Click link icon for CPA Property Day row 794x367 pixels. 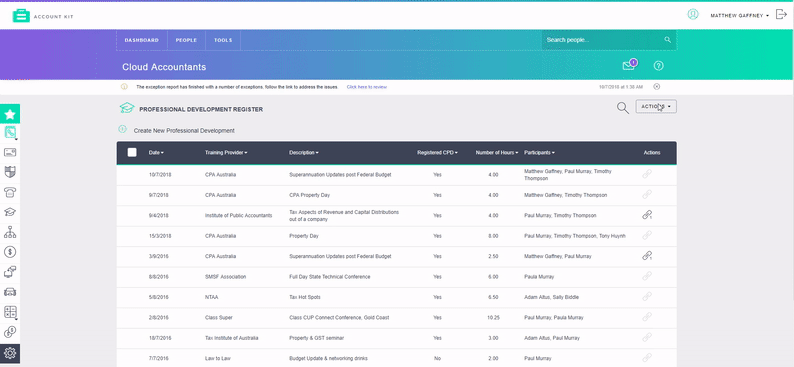point(647,194)
